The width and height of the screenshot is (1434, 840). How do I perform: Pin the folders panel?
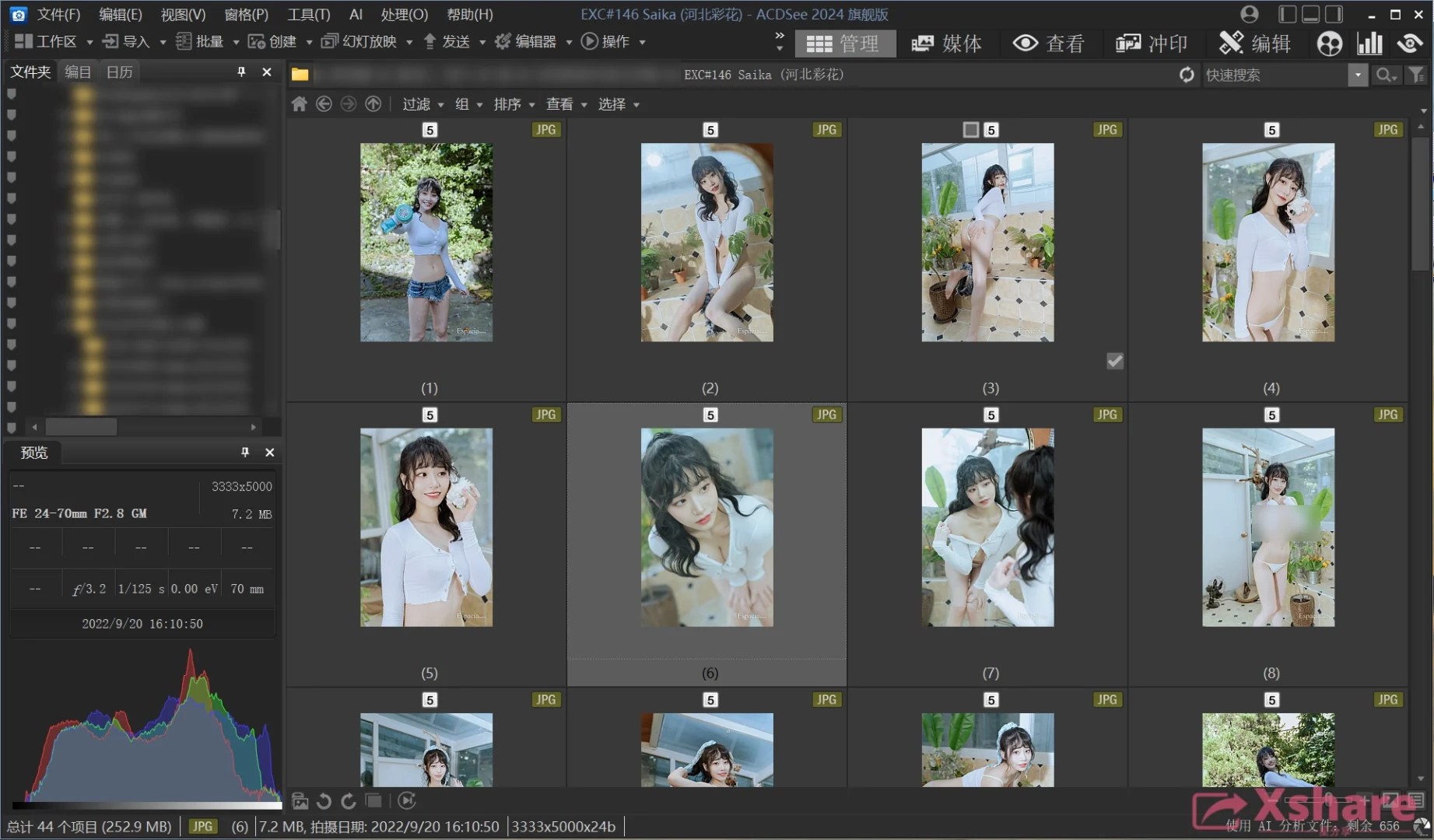pyautogui.click(x=241, y=72)
